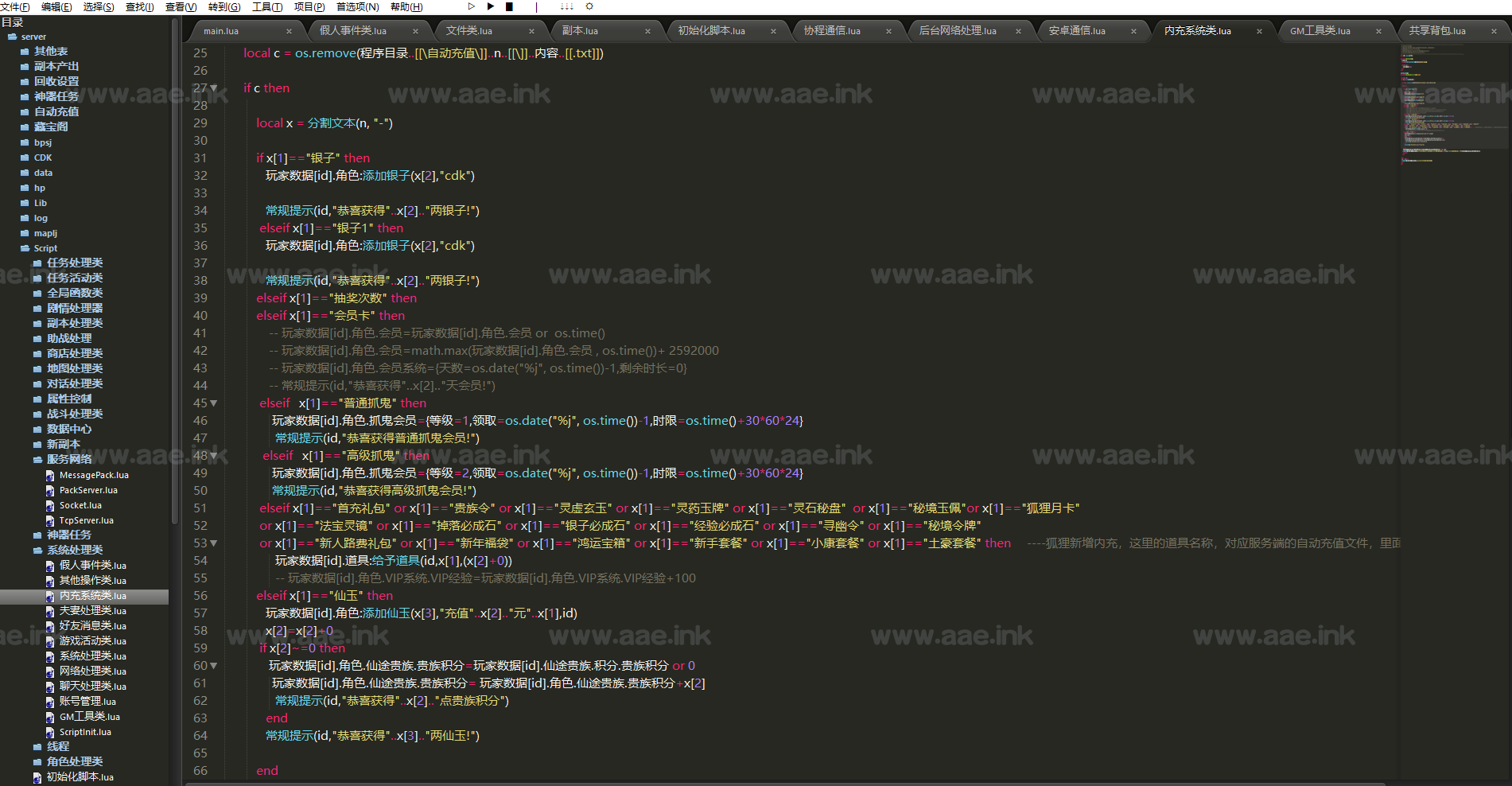Close the 后台网络处理.lua tab
1512x786 pixels.
coord(1018,31)
